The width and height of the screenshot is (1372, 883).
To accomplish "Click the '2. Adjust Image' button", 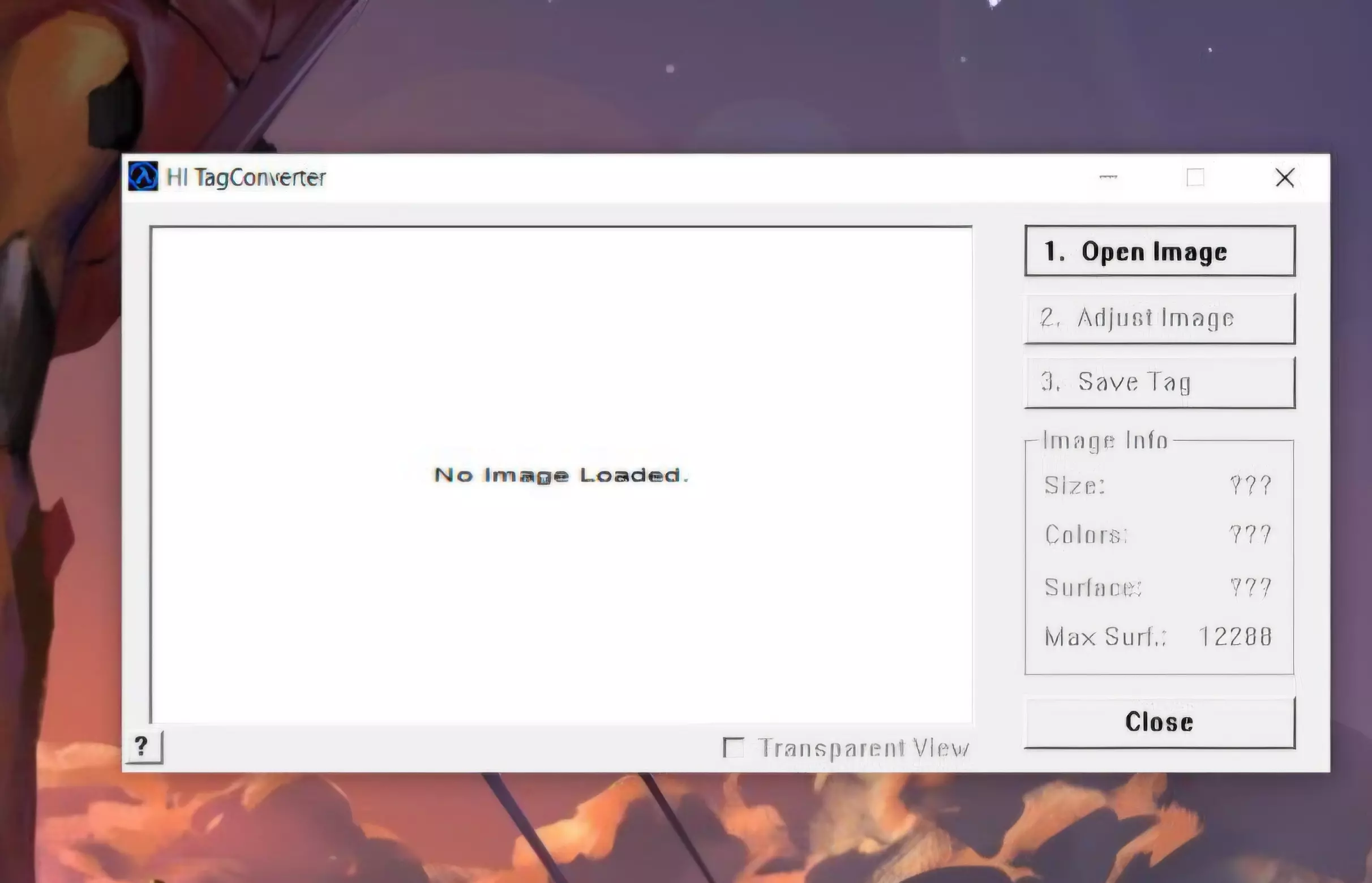I will (x=1159, y=319).
